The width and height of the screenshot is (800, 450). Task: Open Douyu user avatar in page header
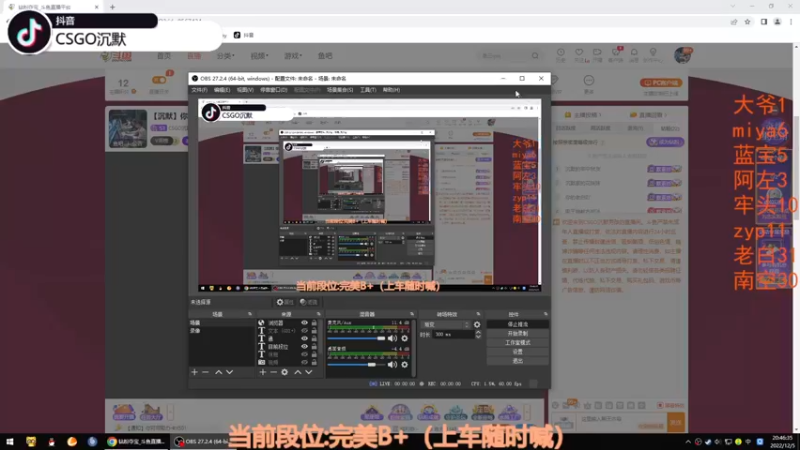click(682, 55)
